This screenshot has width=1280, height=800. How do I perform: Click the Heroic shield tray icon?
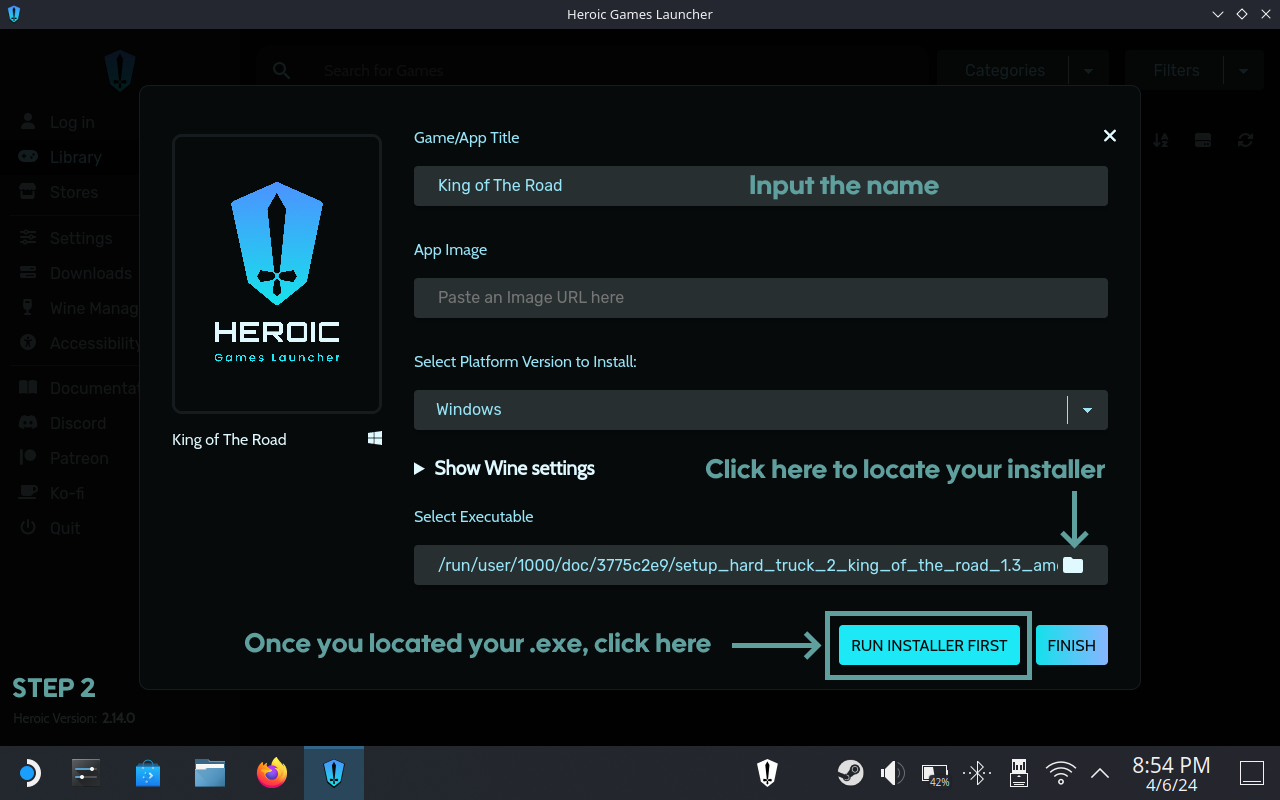[x=767, y=772]
